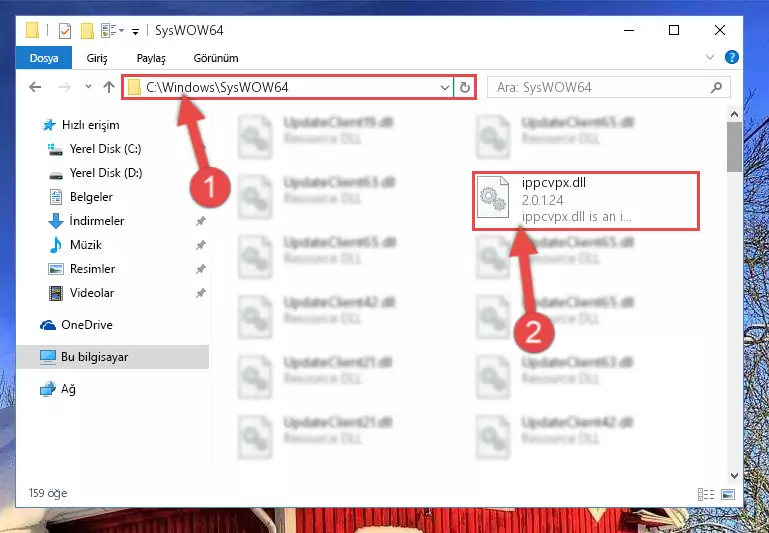769x533 pixels.
Task: Click the scrollbar up arrow
Action: 734,114
